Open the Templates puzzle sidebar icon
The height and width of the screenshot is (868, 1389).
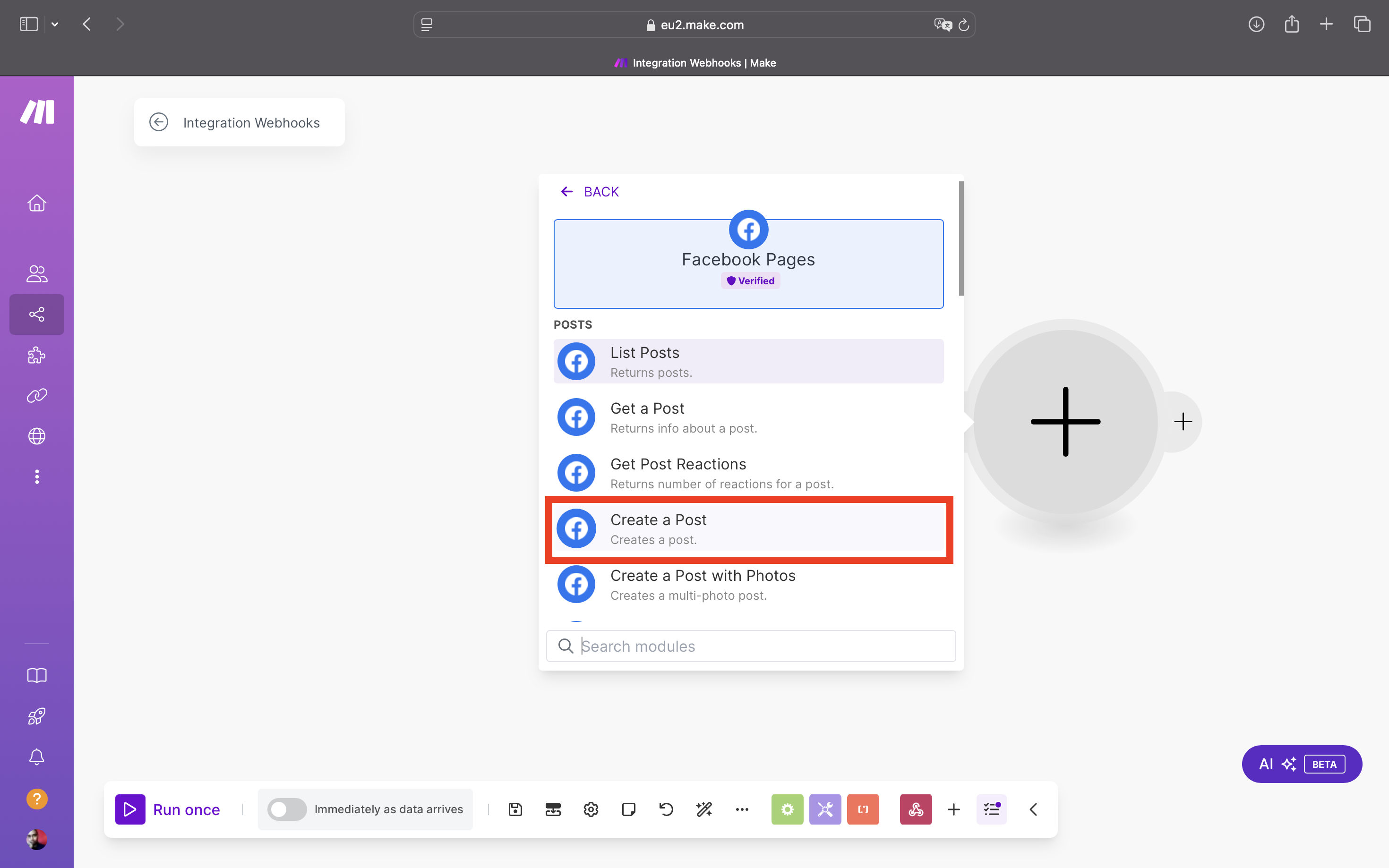[37, 355]
